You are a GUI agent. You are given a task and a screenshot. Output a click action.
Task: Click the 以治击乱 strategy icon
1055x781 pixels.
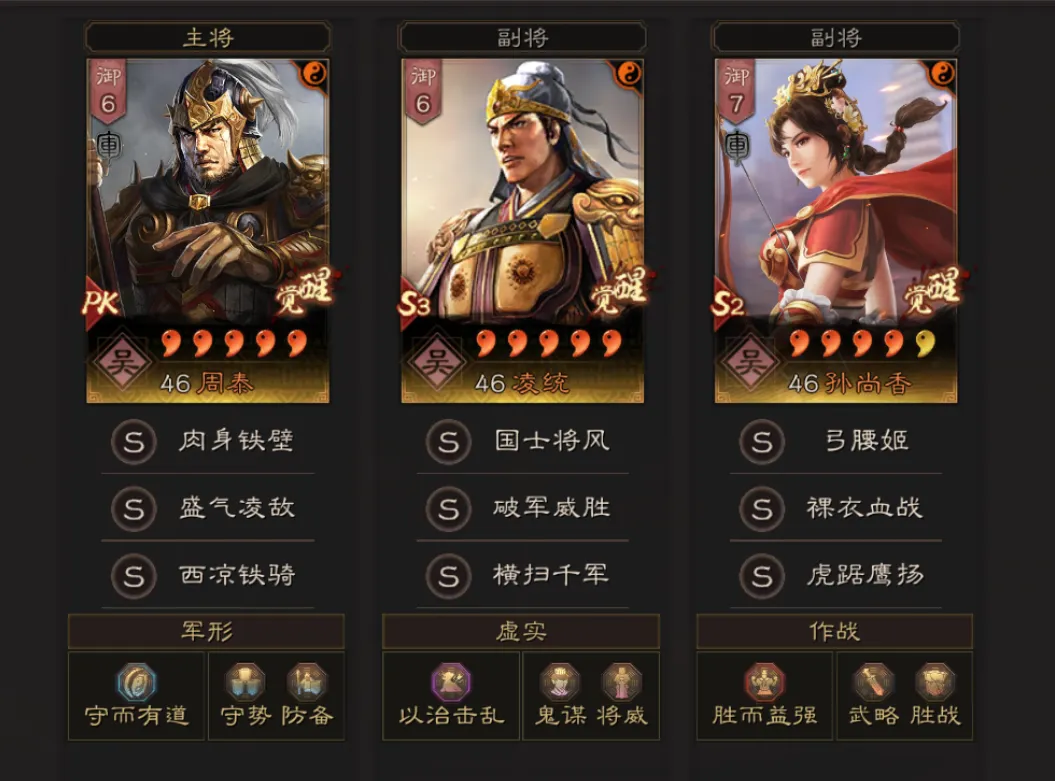click(x=451, y=683)
